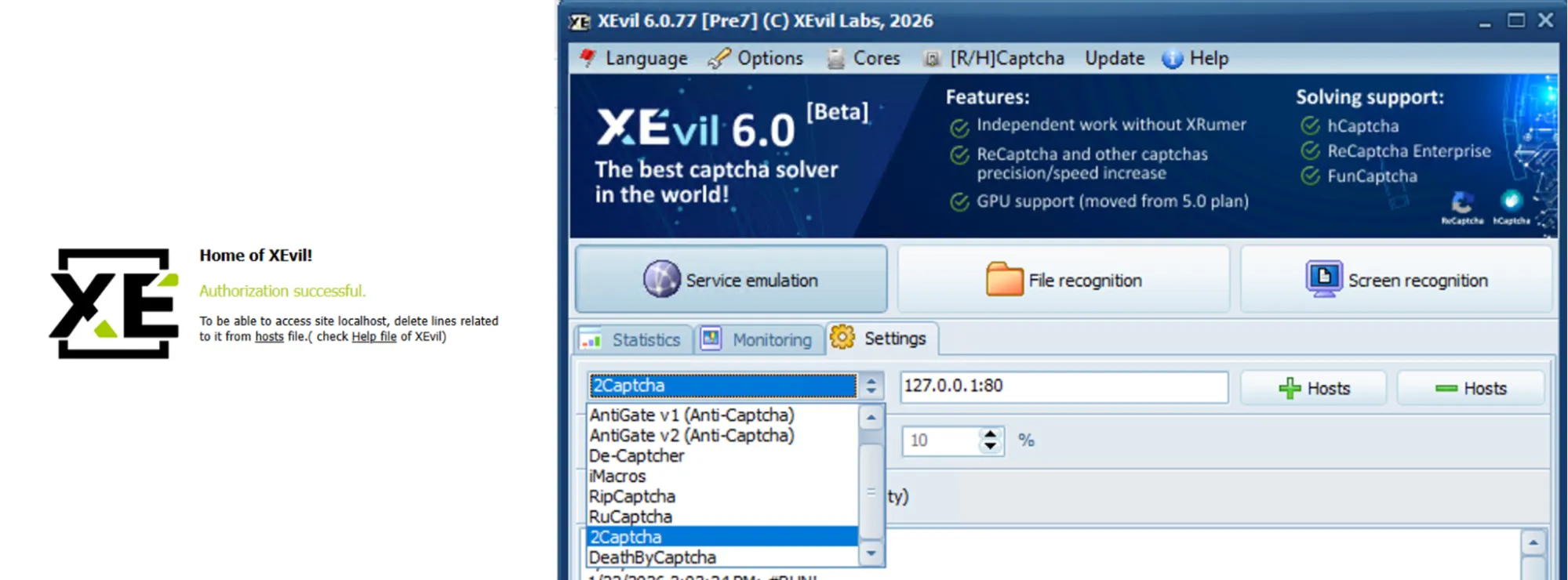Click the blue Help info icon
The height and width of the screenshot is (580, 1568).
1173,59
